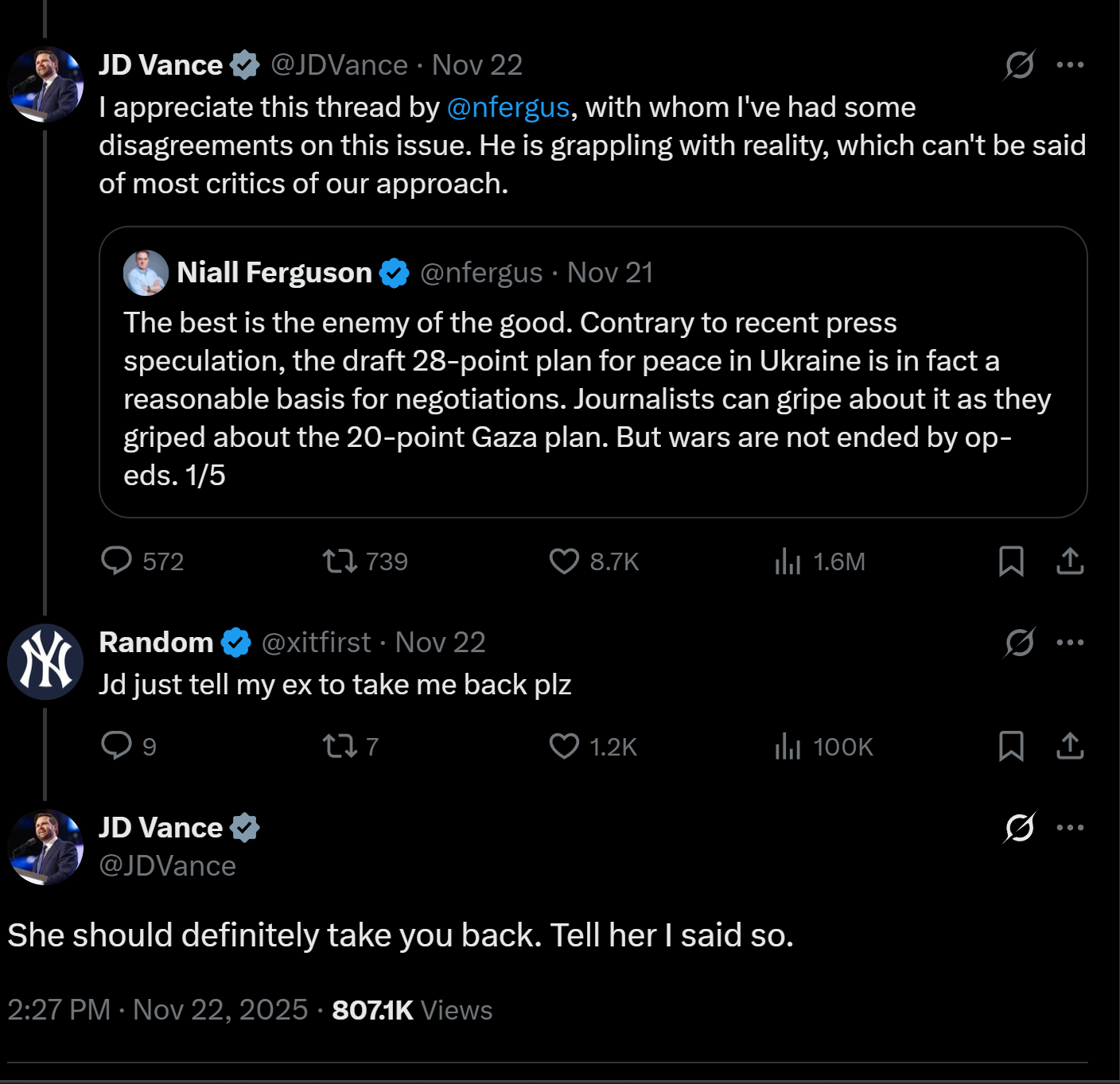Like the tweet with 8.7K likes
Viewport: 1120px width, 1084px height.
pos(564,561)
